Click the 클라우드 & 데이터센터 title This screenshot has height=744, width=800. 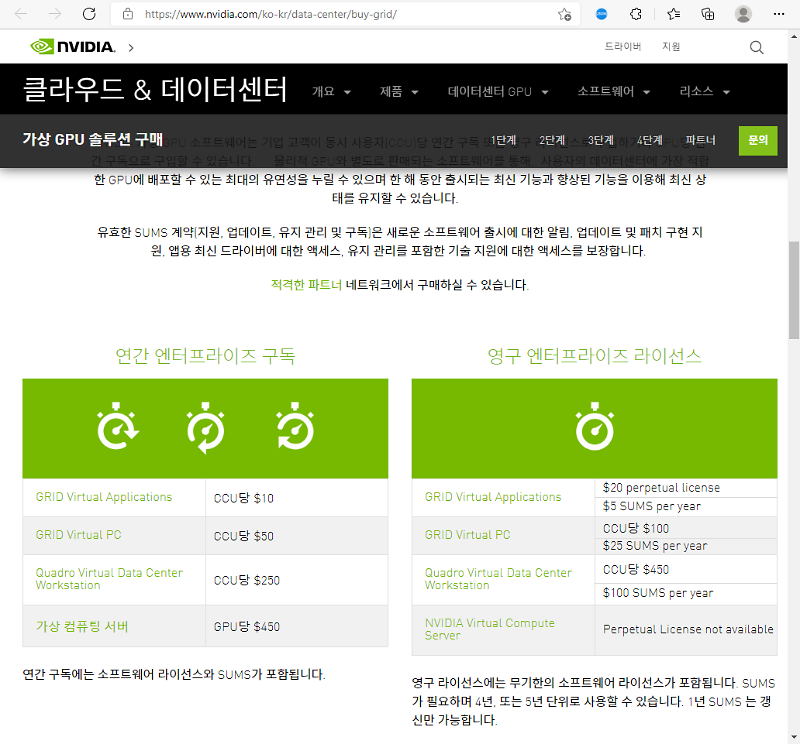155,89
